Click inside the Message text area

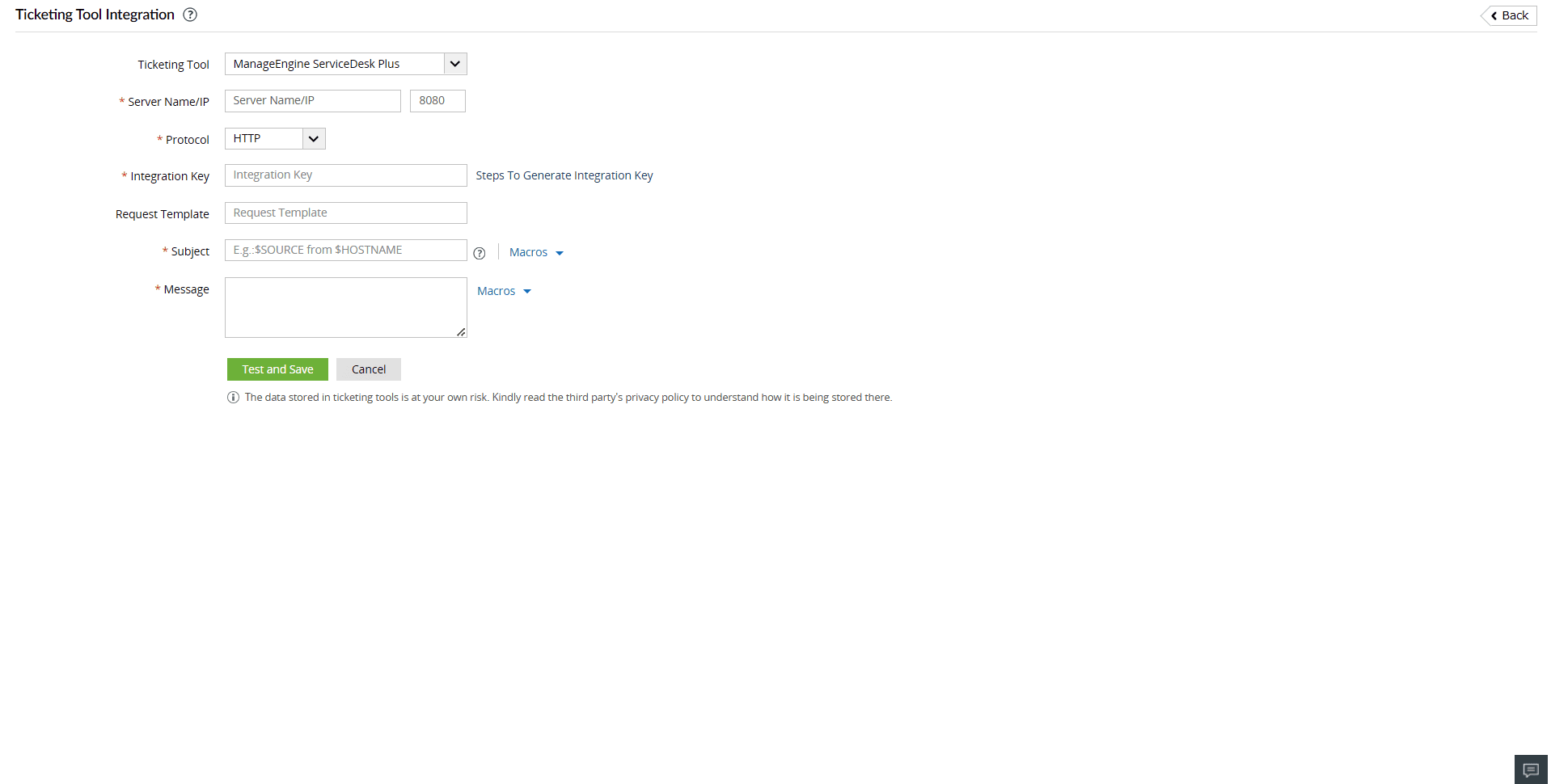point(345,307)
